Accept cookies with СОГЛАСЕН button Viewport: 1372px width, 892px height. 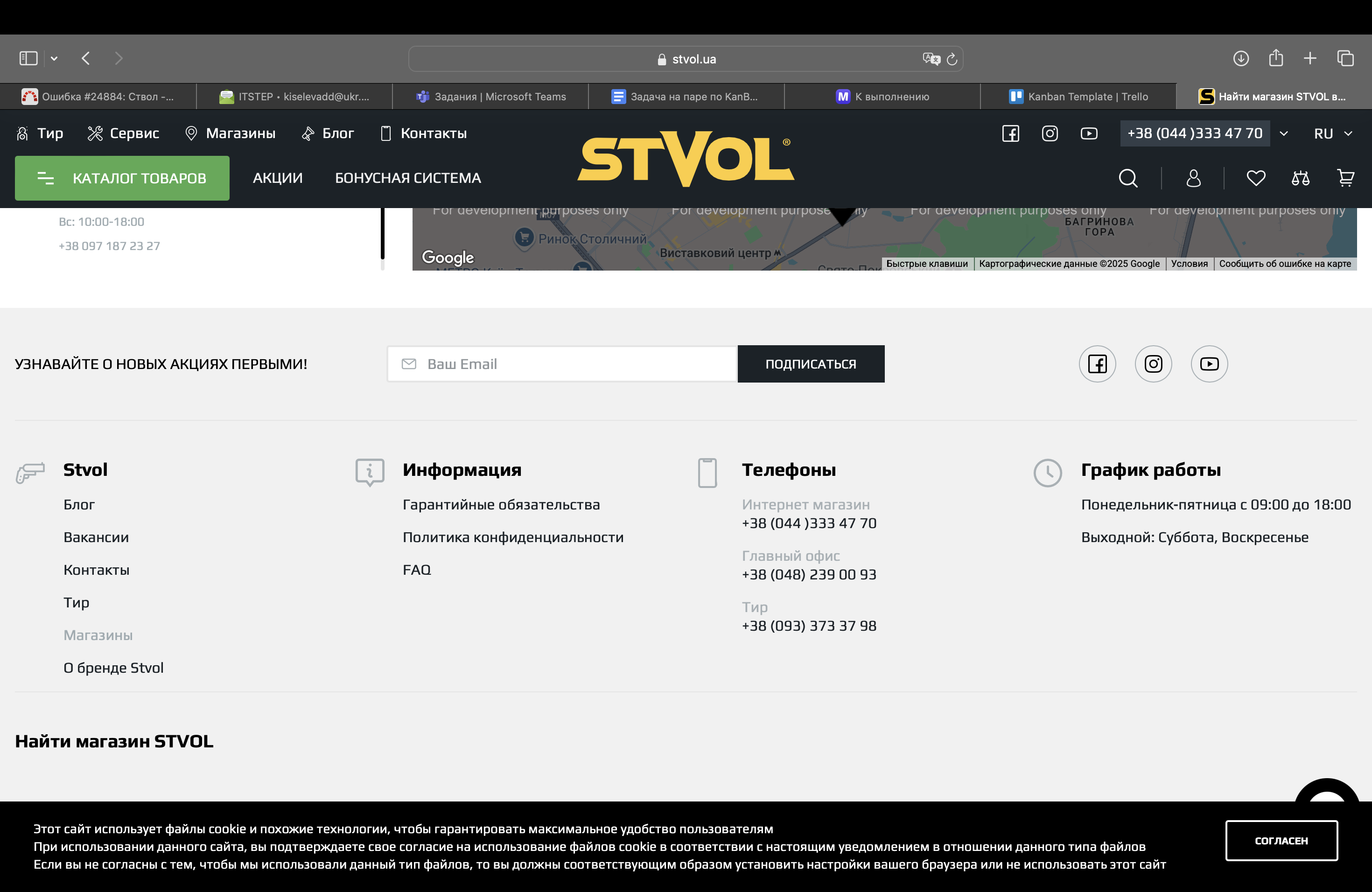pos(1281,840)
